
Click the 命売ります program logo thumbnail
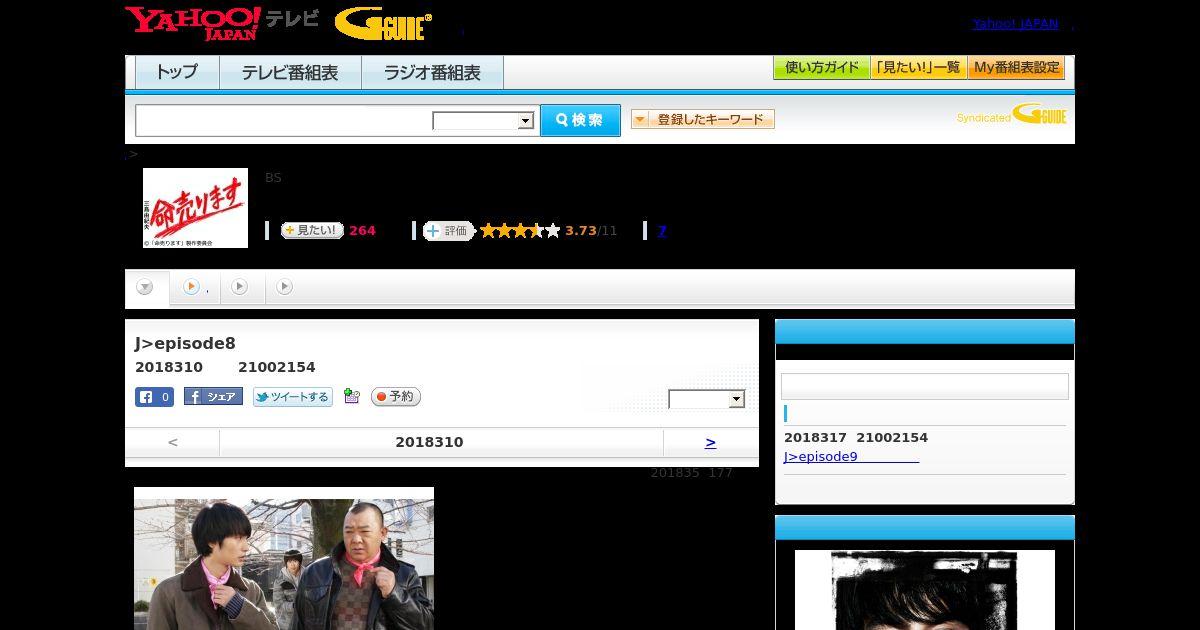pos(195,208)
